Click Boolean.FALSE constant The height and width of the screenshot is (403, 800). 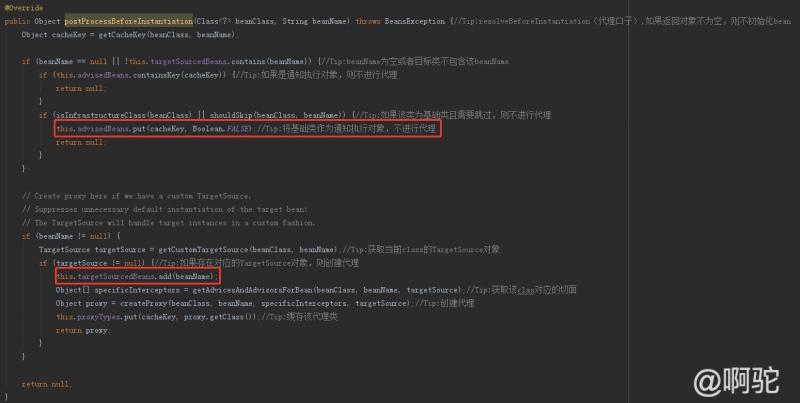click(x=222, y=129)
